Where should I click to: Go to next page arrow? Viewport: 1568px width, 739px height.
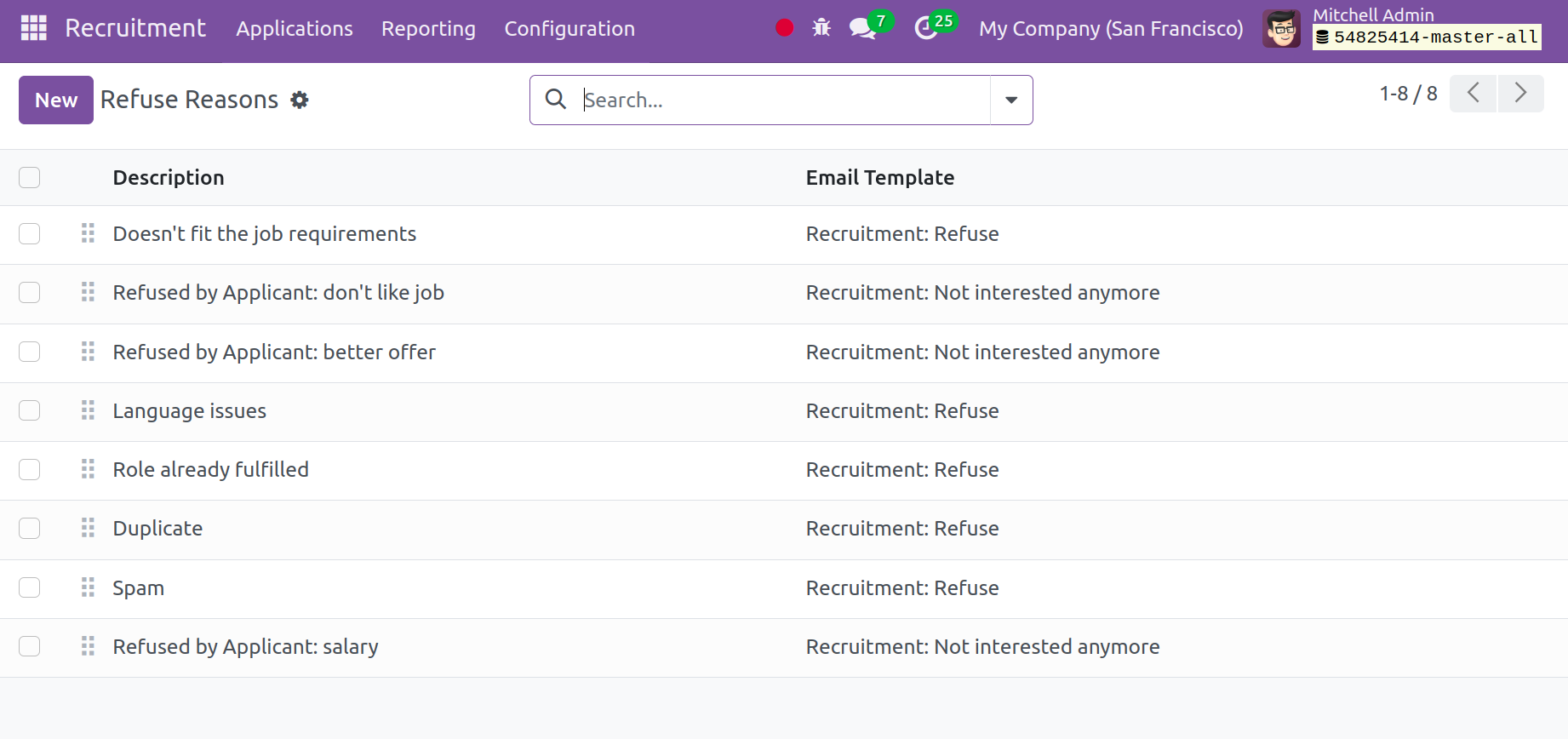tap(1520, 93)
